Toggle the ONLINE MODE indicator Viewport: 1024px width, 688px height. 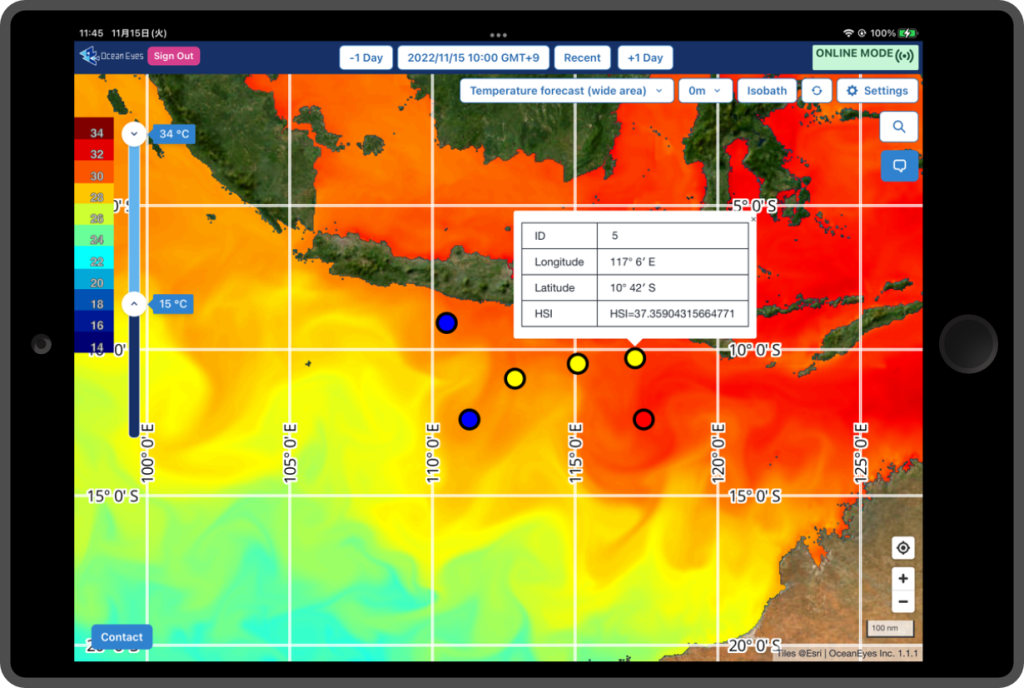(x=865, y=57)
